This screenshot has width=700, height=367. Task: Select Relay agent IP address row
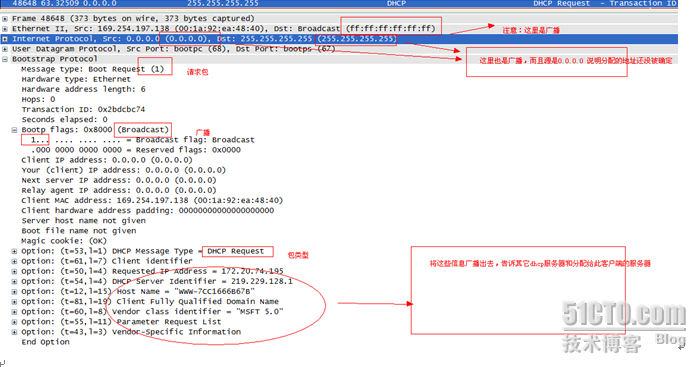point(119,190)
